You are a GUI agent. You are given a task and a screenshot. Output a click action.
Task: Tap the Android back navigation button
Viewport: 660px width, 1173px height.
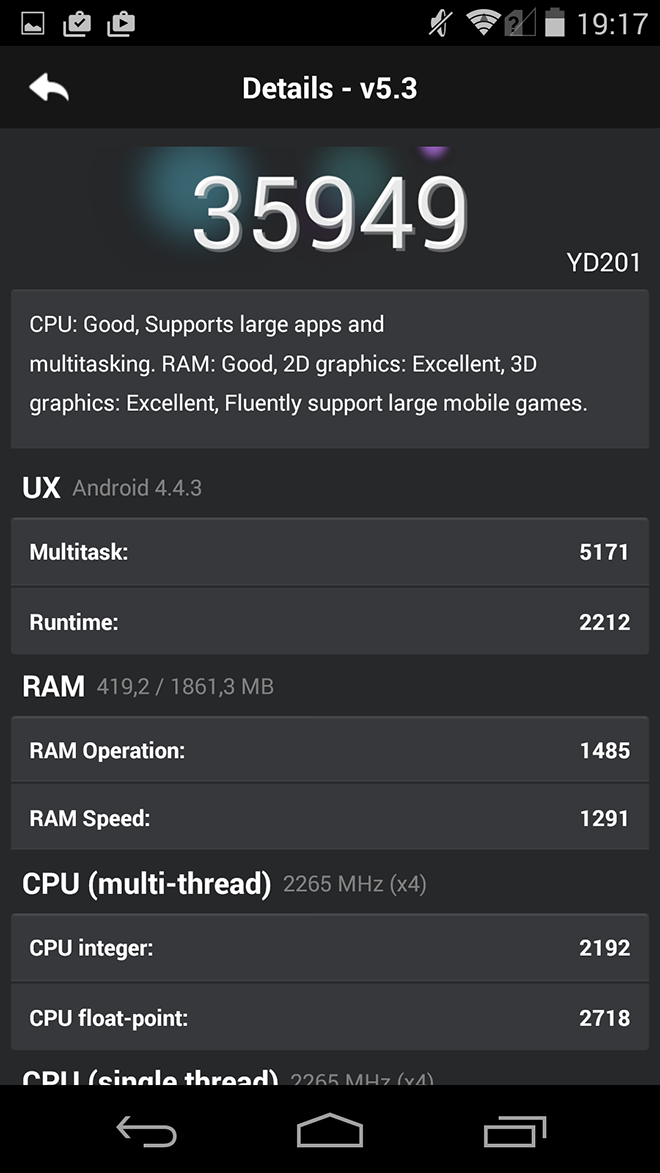click(x=147, y=1130)
